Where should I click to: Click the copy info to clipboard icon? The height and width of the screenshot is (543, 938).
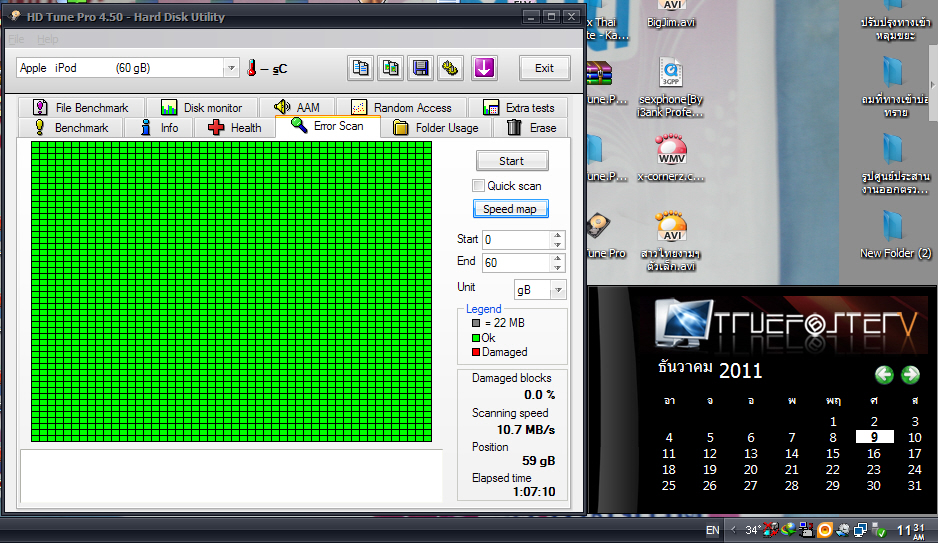tap(361, 68)
